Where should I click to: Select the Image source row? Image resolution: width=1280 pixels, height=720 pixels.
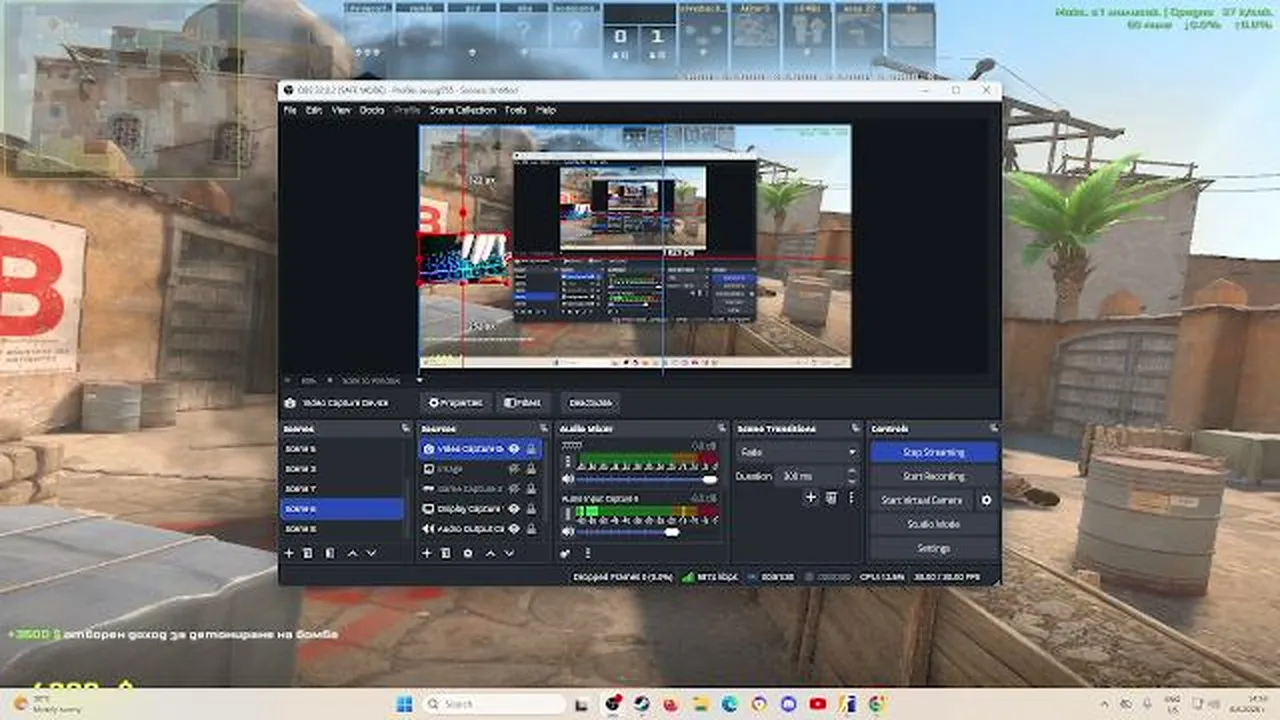pos(480,469)
